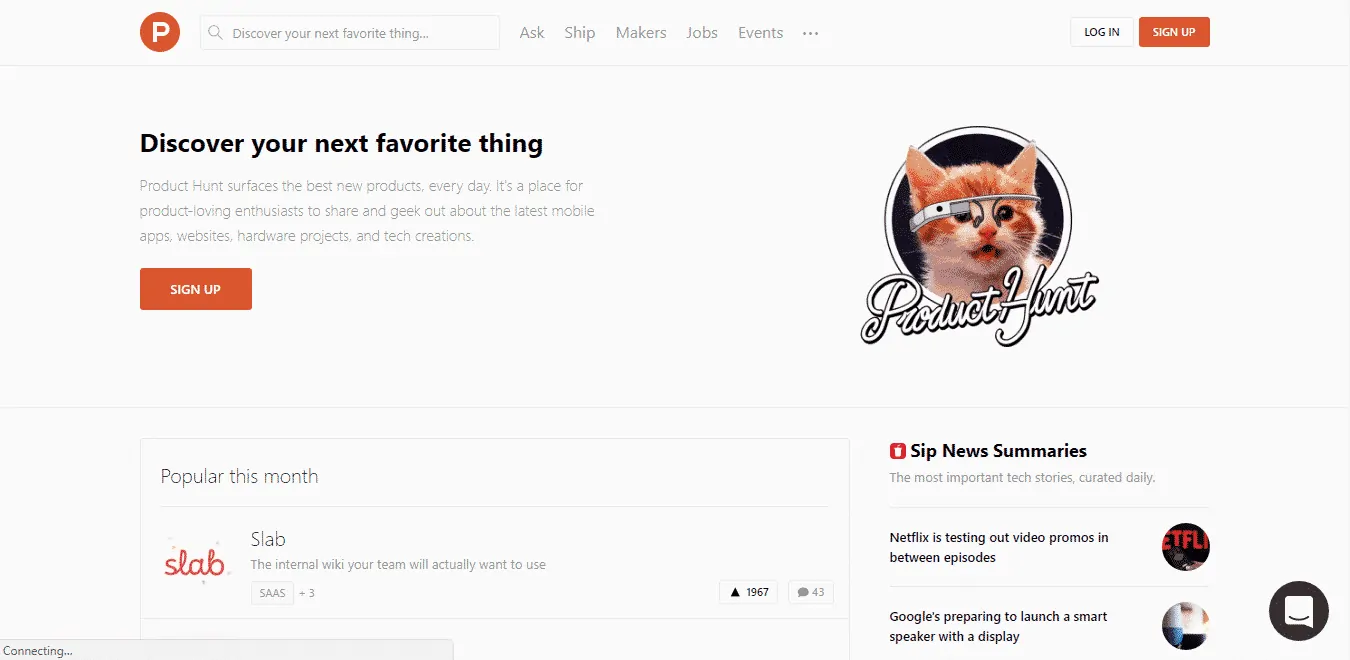1350x660 pixels.
Task: Click the 'Popular this month' heading
Action: tap(240, 476)
